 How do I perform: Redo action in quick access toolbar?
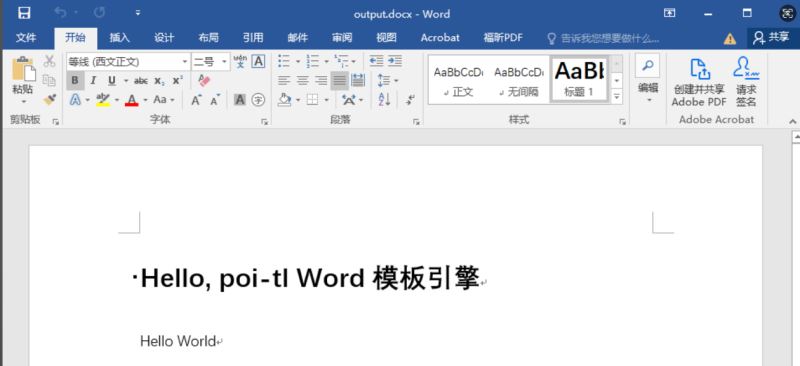pos(99,13)
